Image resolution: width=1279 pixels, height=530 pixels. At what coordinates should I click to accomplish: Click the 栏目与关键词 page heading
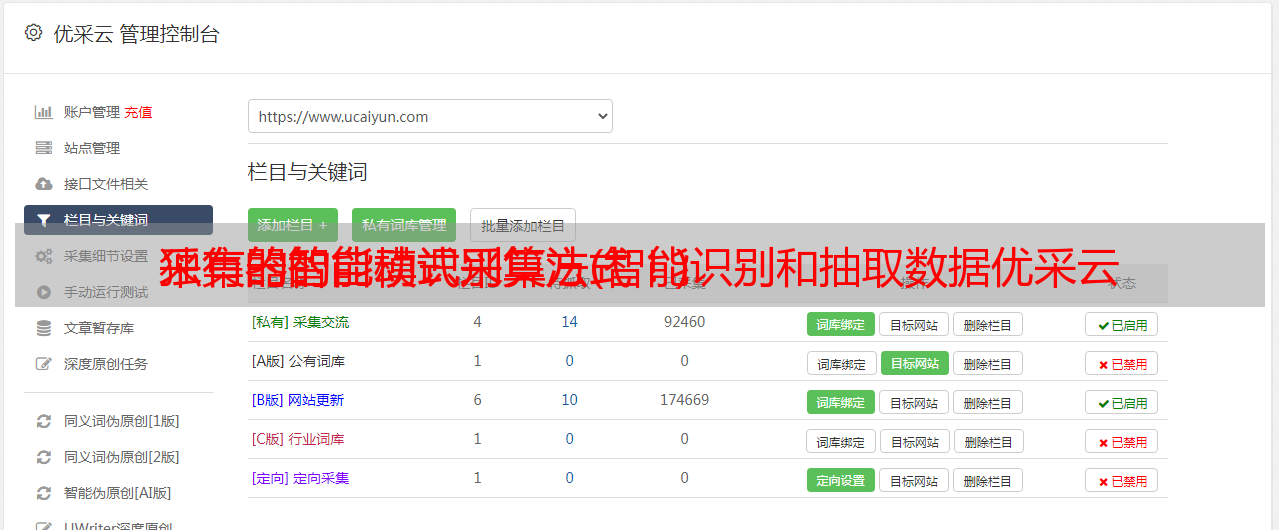(308, 172)
